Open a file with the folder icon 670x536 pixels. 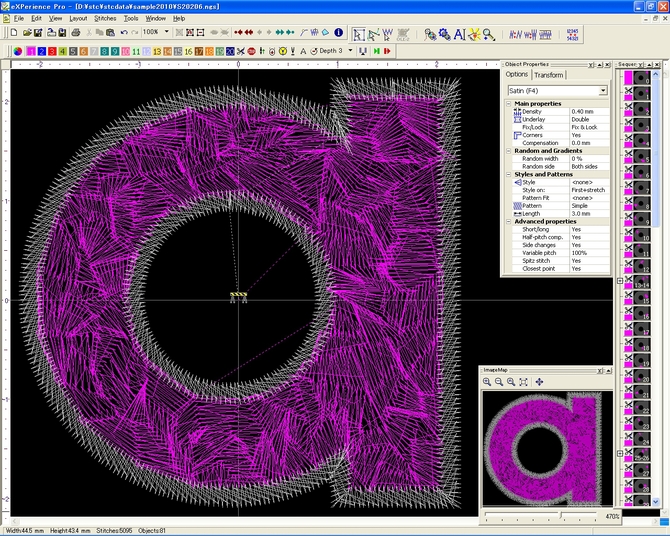coord(27,32)
